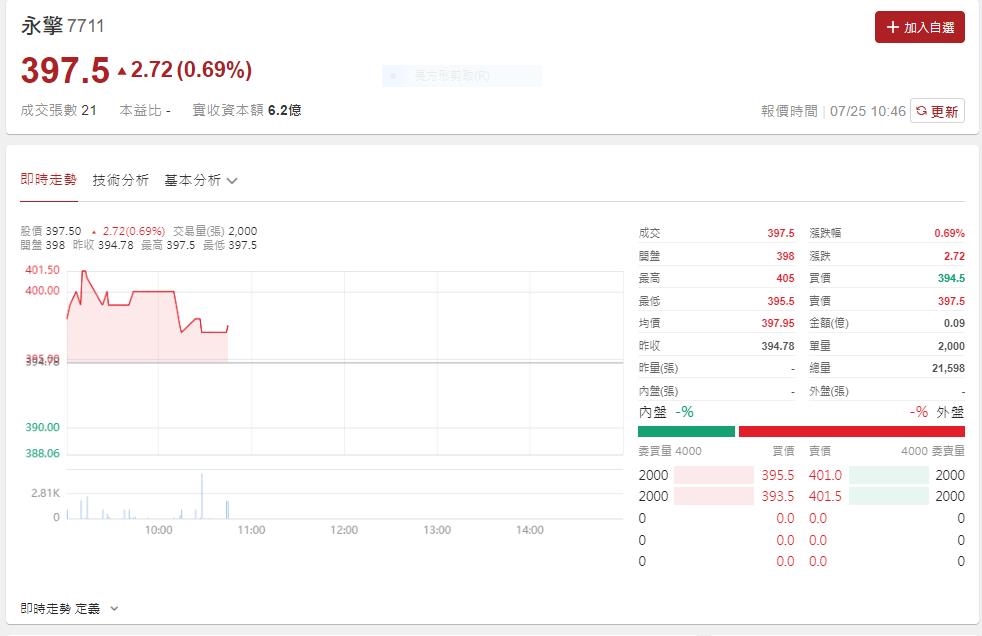Click the red 外盤 ratio bar
The height and width of the screenshot is (636, 982).
pos(851,431)
